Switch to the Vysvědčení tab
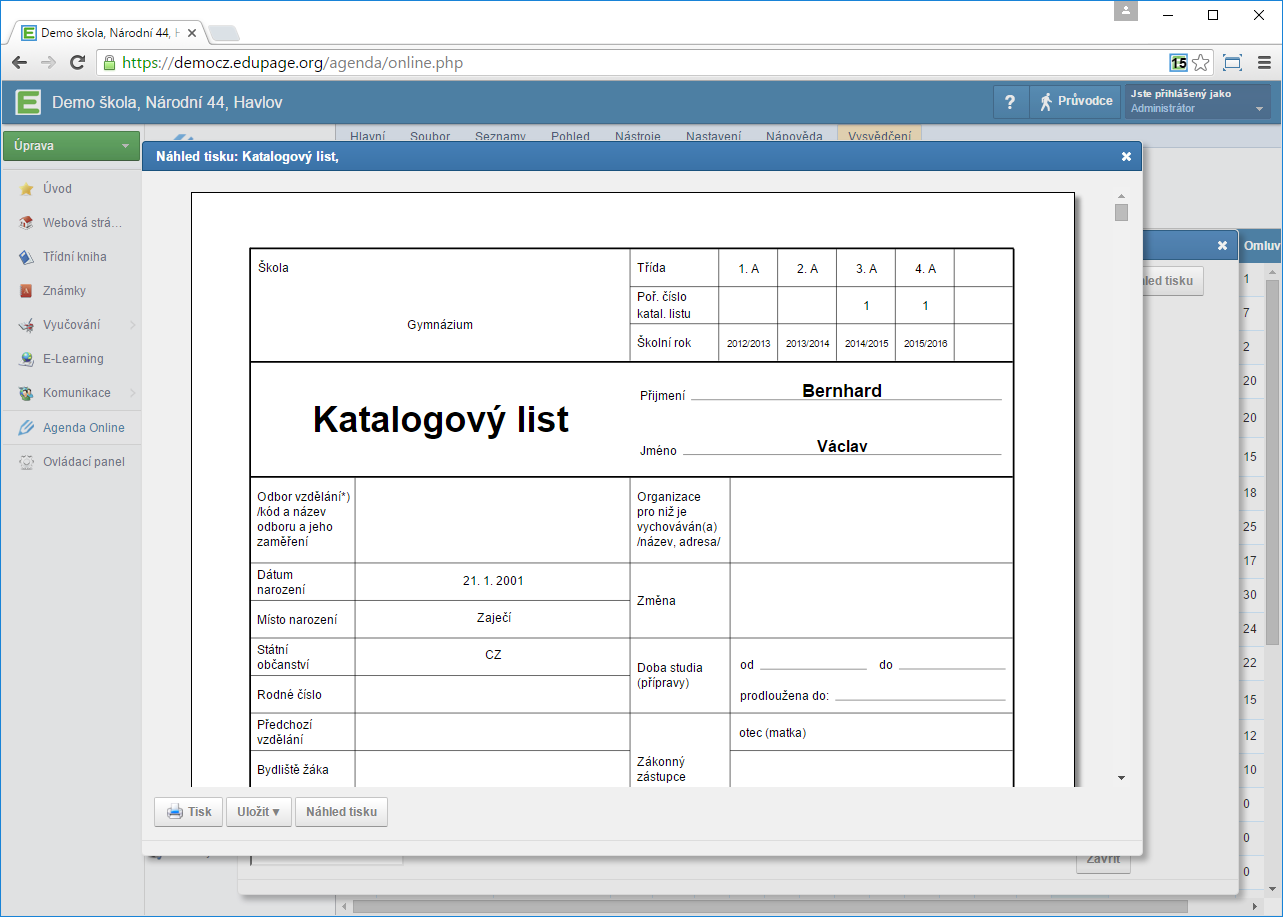The image size is (1283, 917). 879,136
